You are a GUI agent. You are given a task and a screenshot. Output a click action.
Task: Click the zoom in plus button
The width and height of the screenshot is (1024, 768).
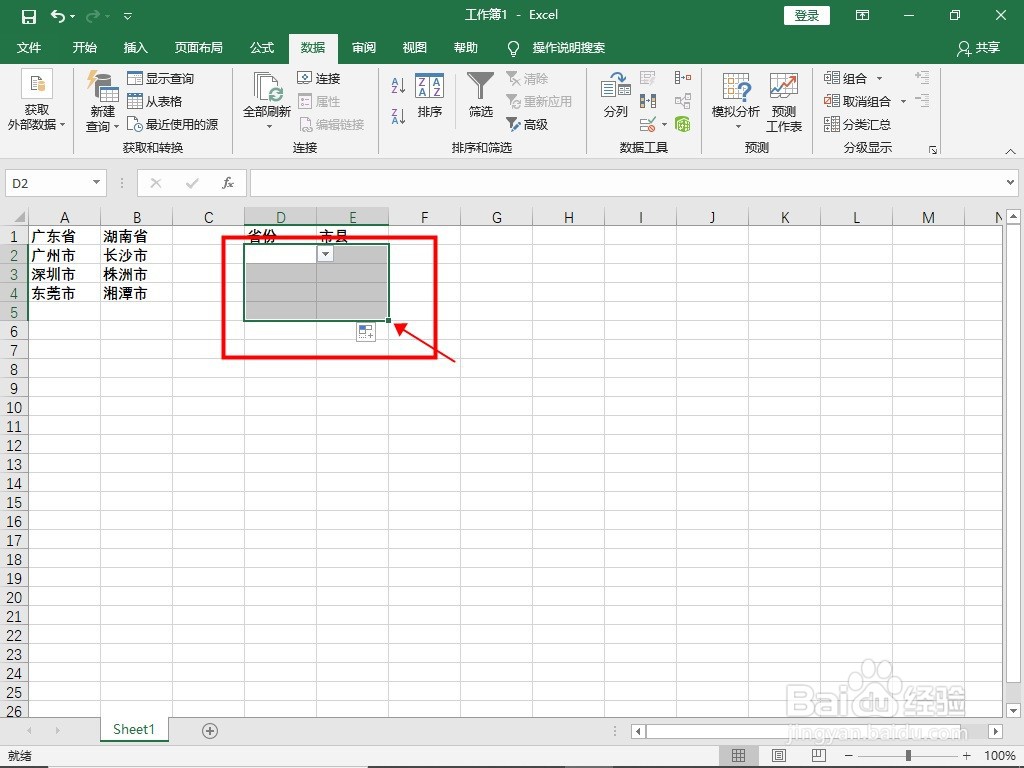point(967,756)
